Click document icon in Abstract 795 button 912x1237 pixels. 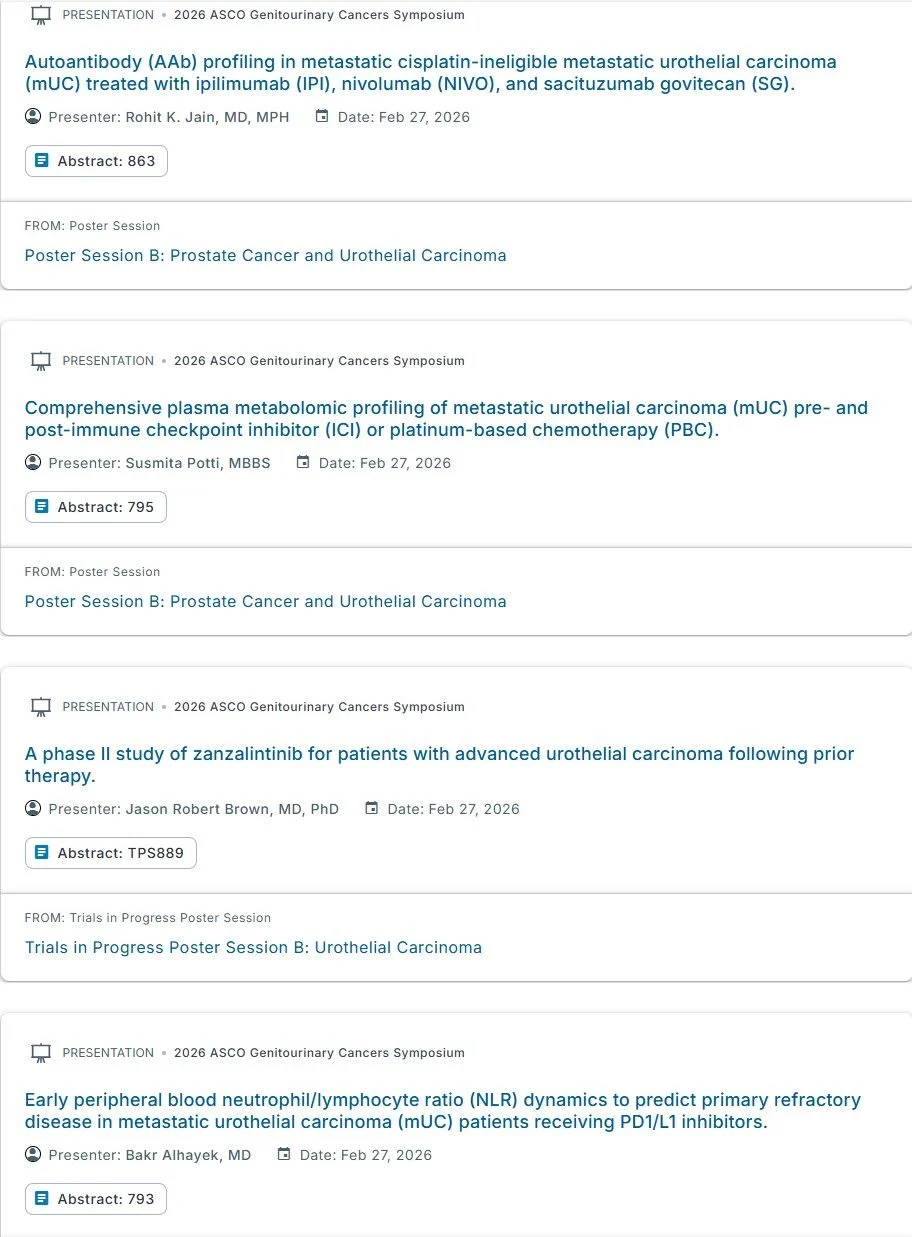coord(41,507)
